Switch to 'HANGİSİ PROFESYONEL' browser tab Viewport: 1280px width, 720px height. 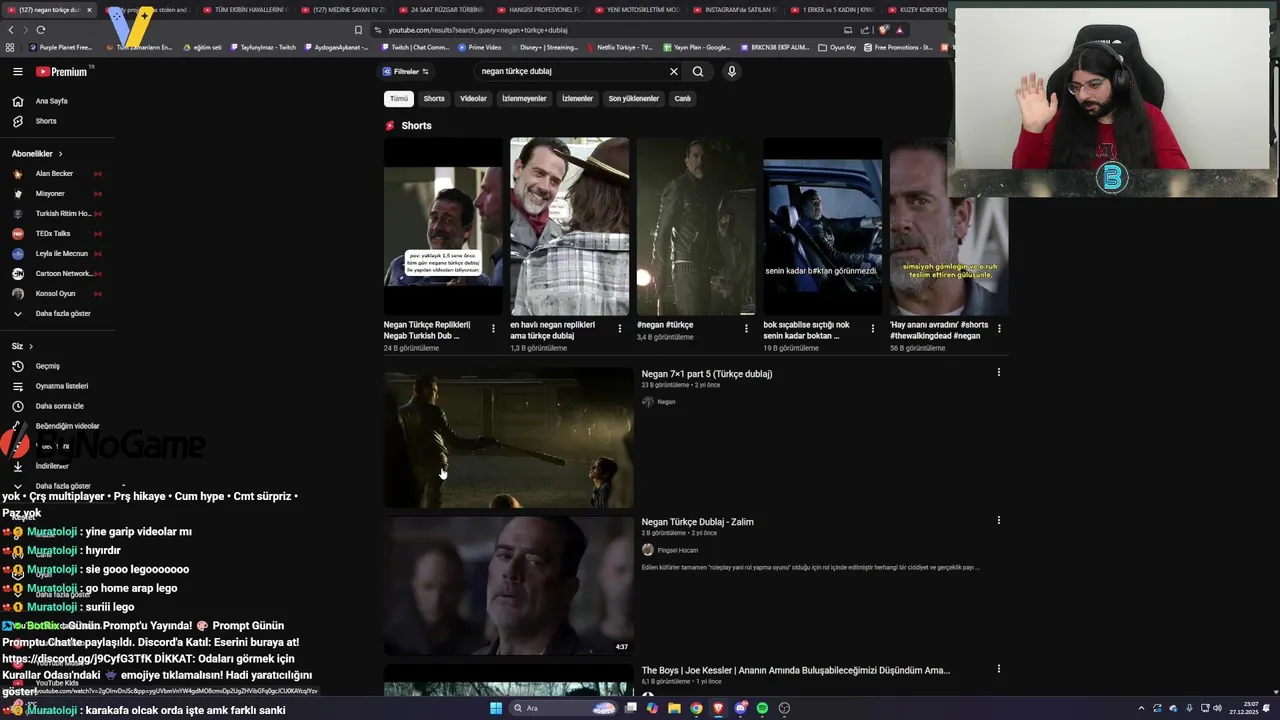point(538,10)
